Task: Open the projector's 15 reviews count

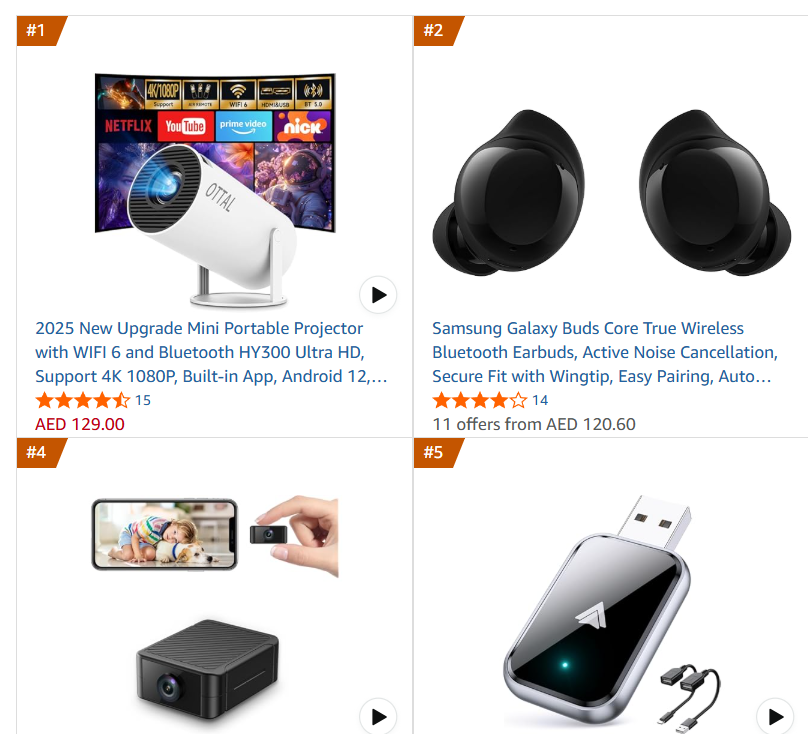Action: tap(143, 401)
